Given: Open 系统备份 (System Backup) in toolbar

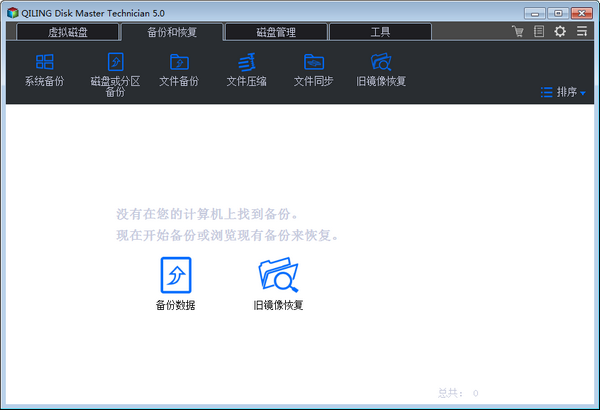Looking at the screenshot, I should [x=44, y=69].
